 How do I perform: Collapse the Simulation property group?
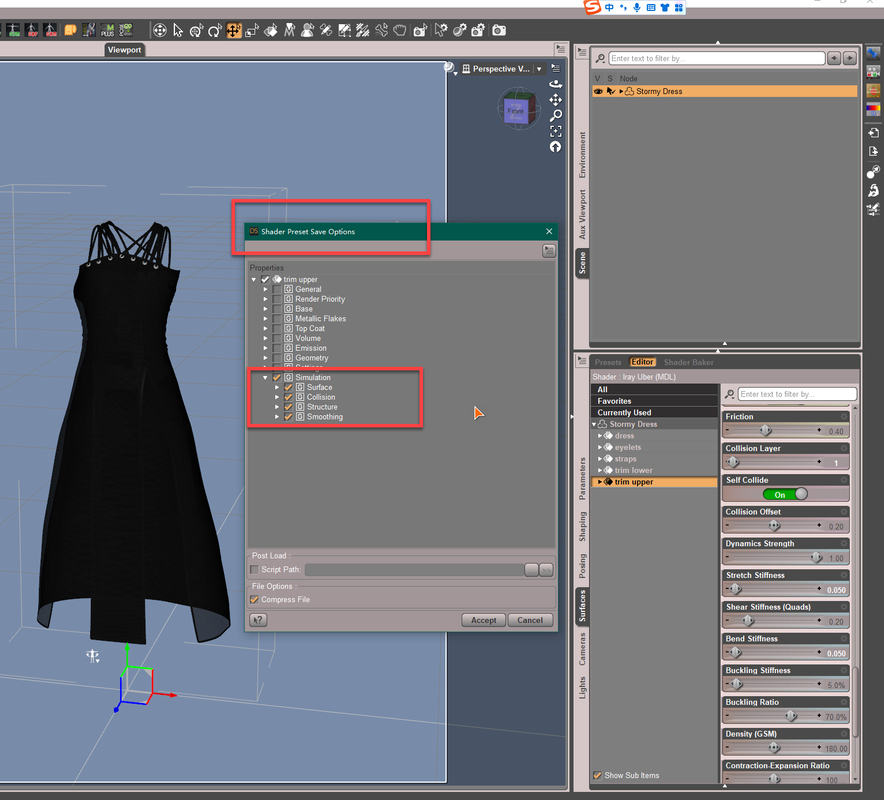coord(266,378)
